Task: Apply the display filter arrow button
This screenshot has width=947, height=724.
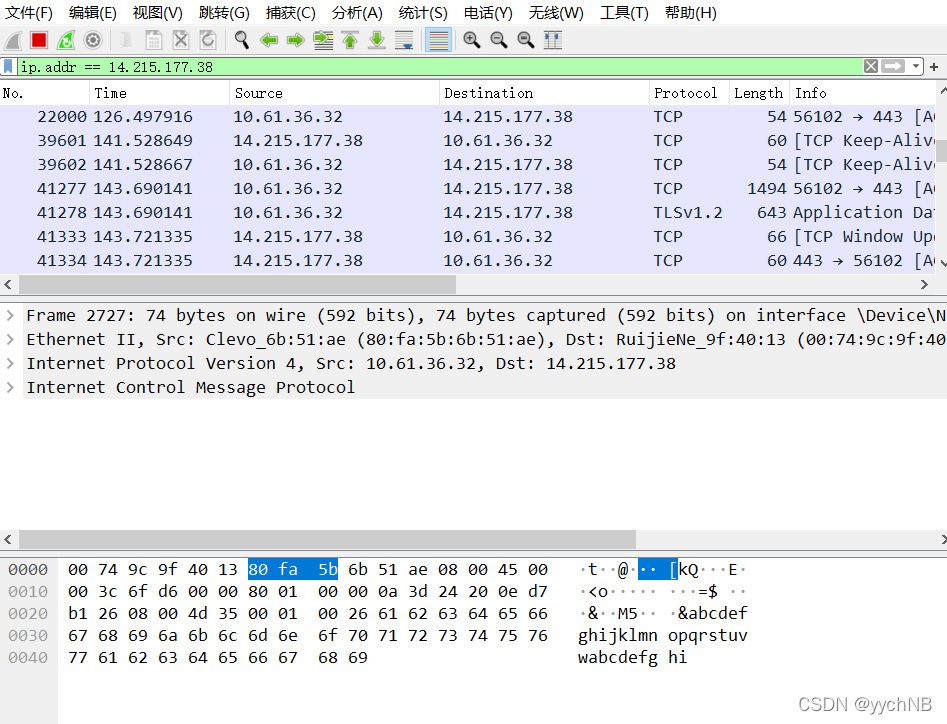Action: click(x=893, y=66)
